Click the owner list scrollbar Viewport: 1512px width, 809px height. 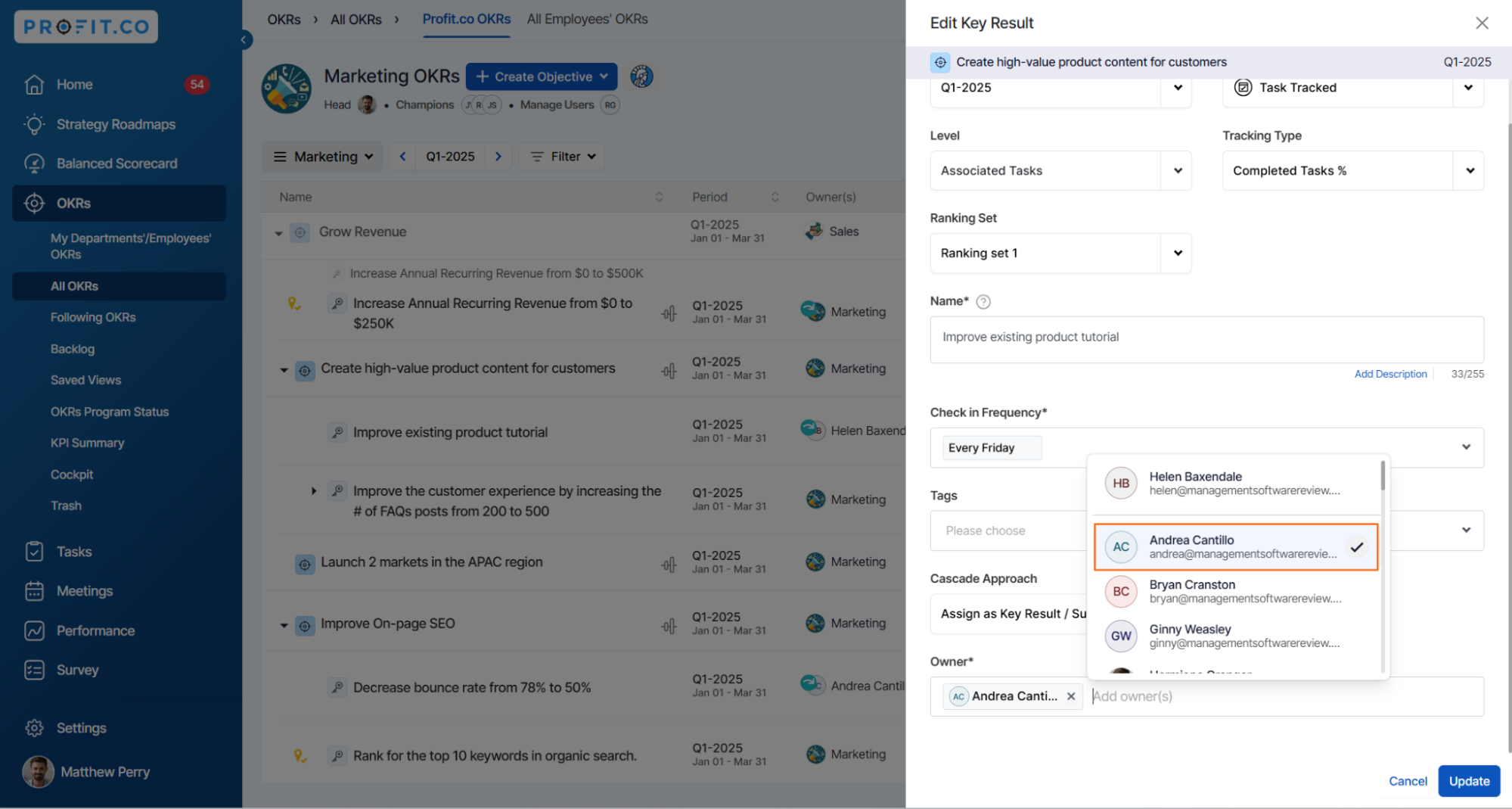tap(1383, 477)
